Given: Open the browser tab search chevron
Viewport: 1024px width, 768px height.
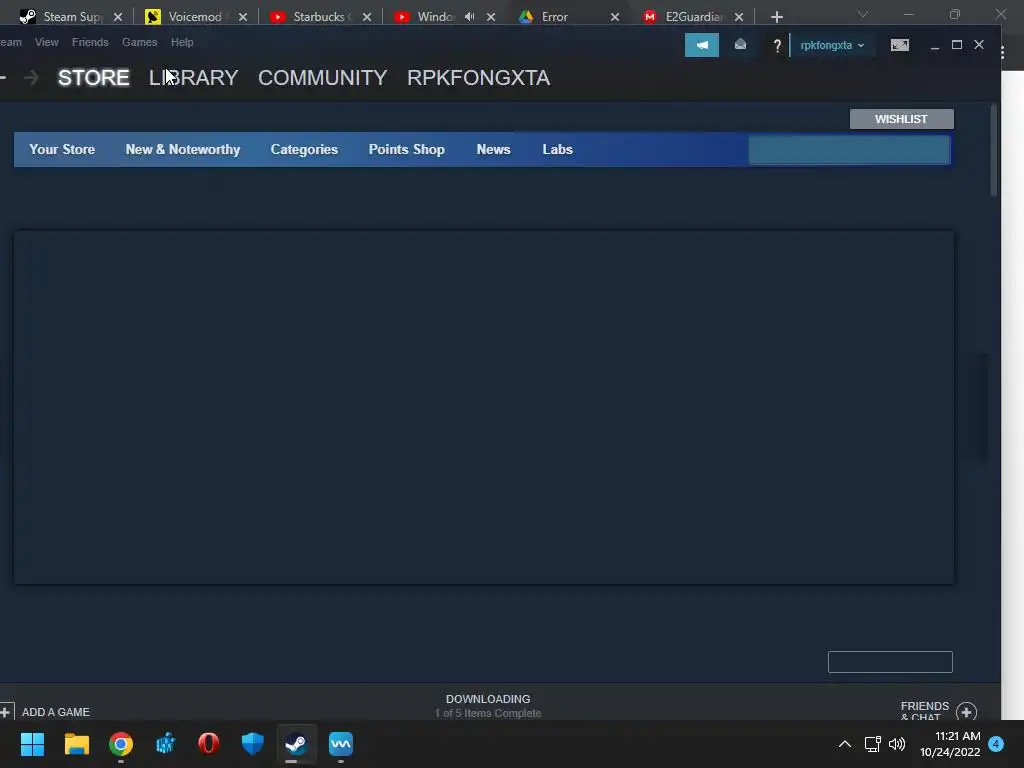Looking at the screenshot, I should pos(863,14).
